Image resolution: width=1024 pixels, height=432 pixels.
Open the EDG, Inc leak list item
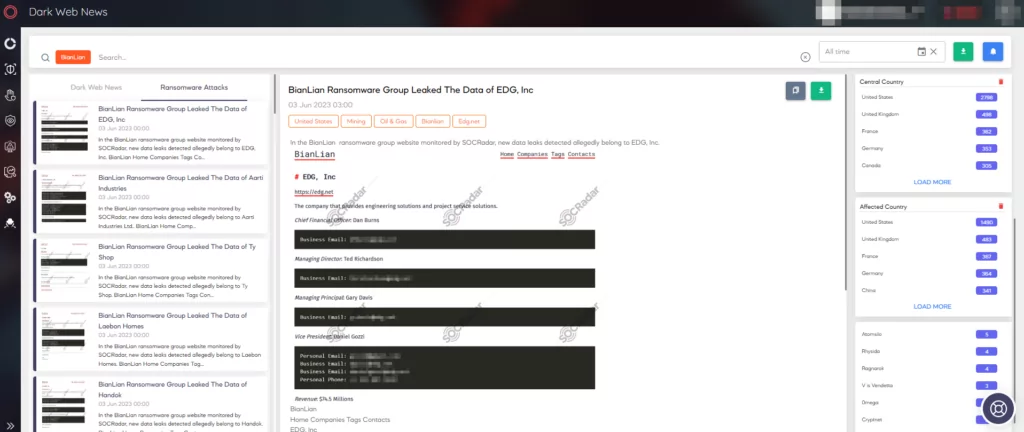152,132
